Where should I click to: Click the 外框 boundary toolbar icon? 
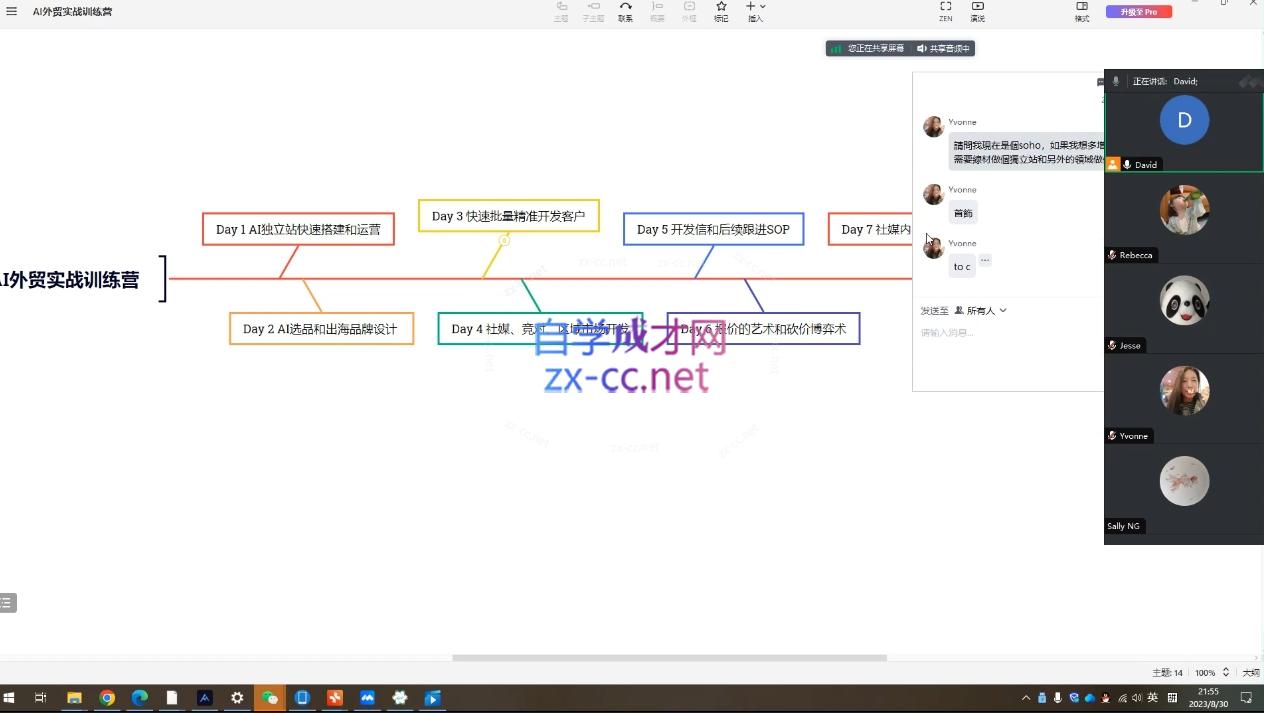coord(689,11)
